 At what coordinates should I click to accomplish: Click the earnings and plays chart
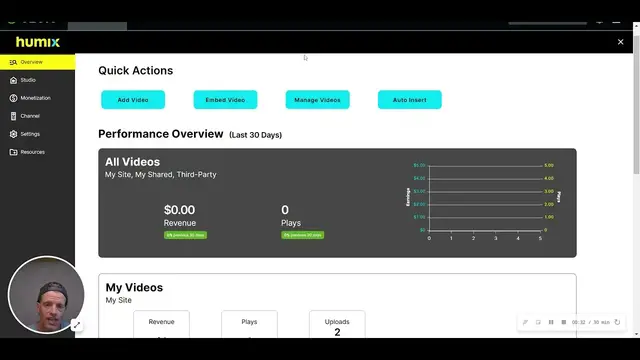pos(483,202)
